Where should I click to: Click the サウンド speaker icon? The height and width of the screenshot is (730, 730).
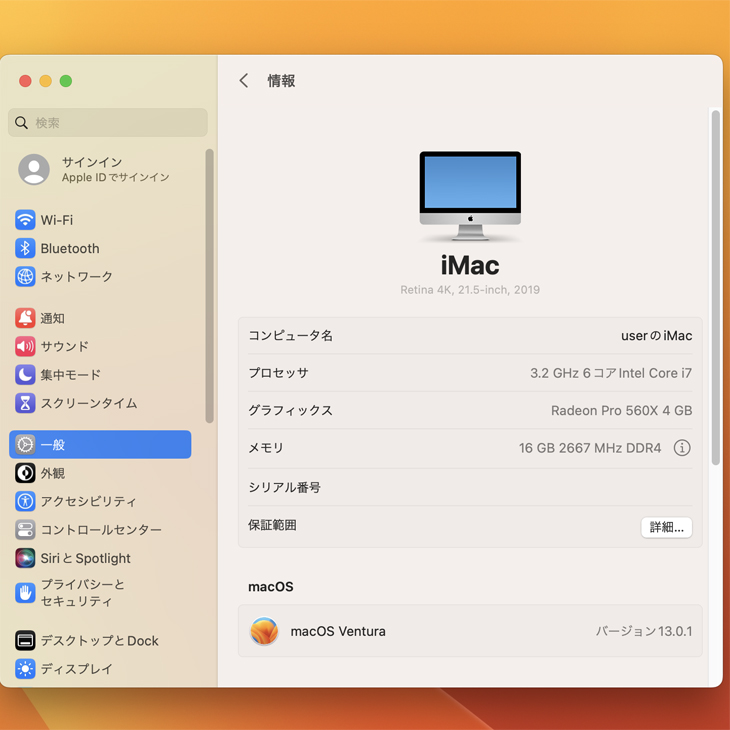coord(25,346)
